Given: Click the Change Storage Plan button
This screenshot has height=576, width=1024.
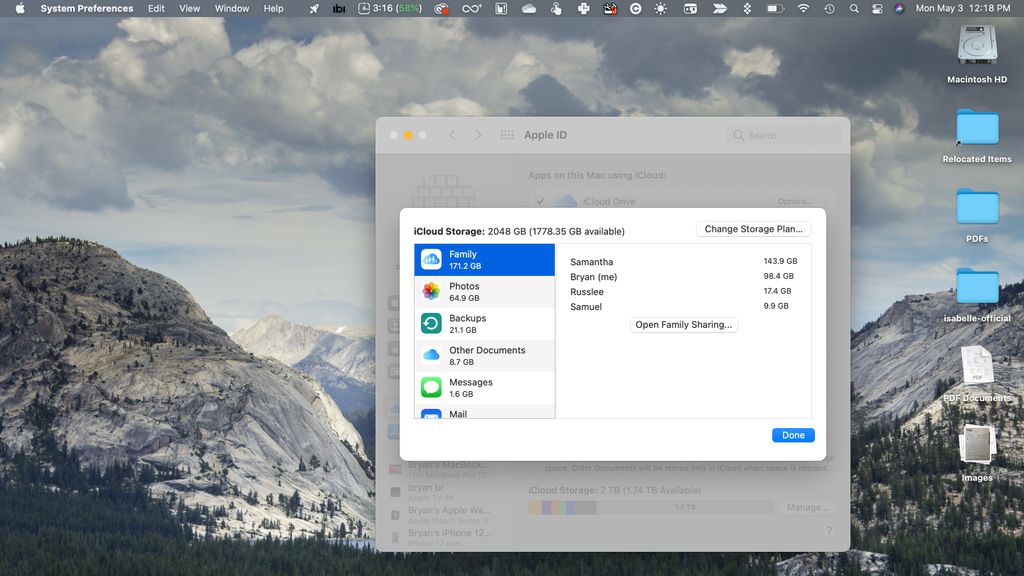Looking at the screenshot, I should (752, 228).
